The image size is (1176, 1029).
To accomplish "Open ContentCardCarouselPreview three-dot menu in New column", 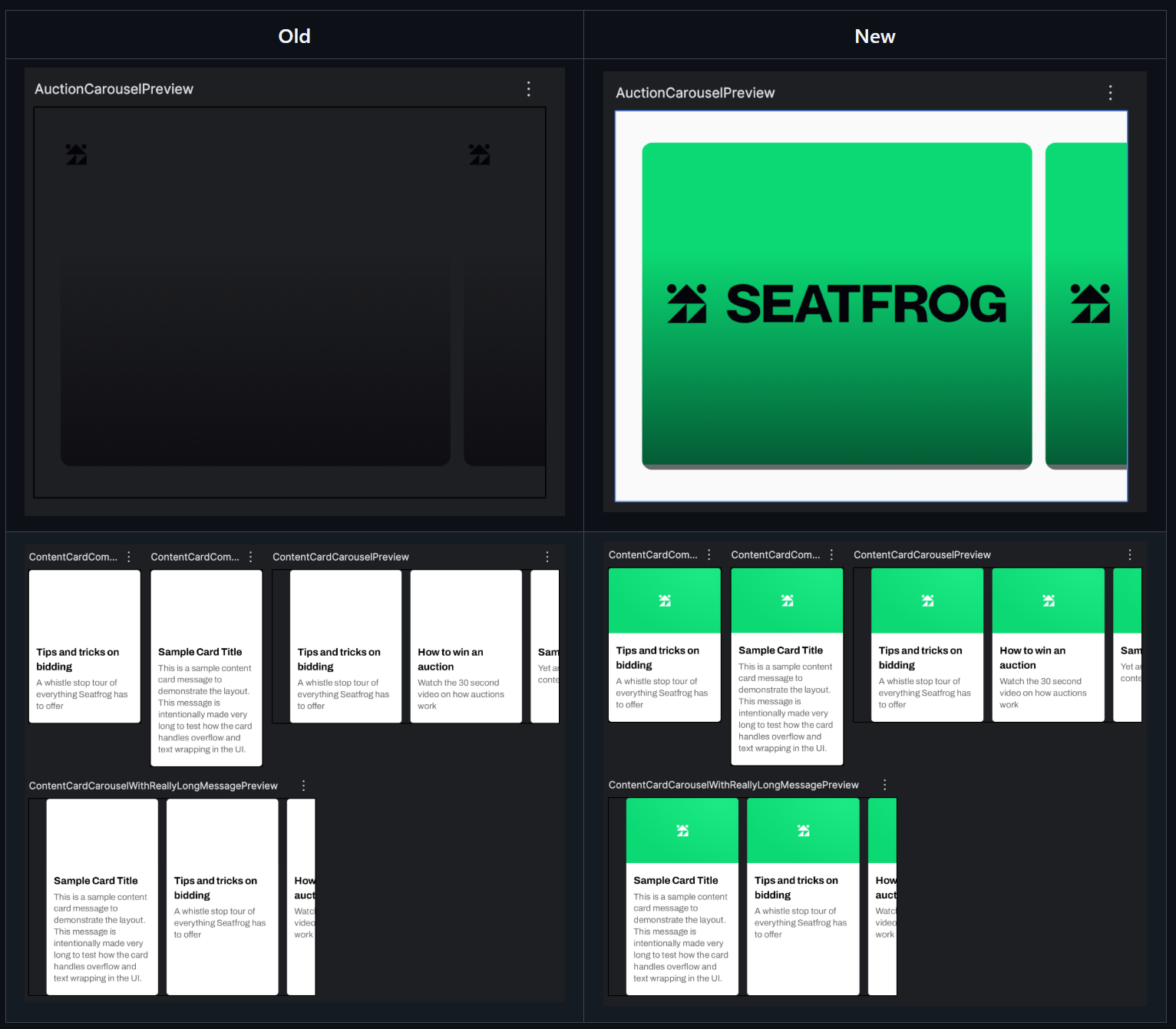I will pos(1129,554).
